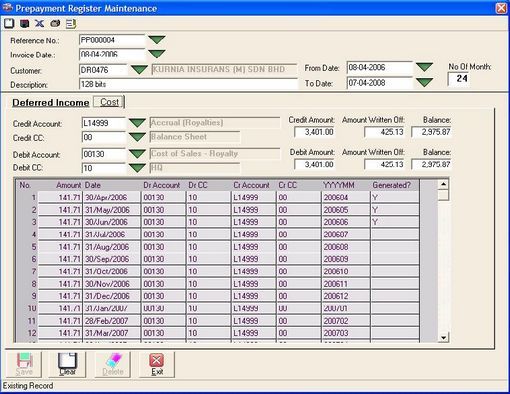Close the Prepayment Register Maintenance window
The height and width of the screenshot is (394, 510).
tap(501, 8)
